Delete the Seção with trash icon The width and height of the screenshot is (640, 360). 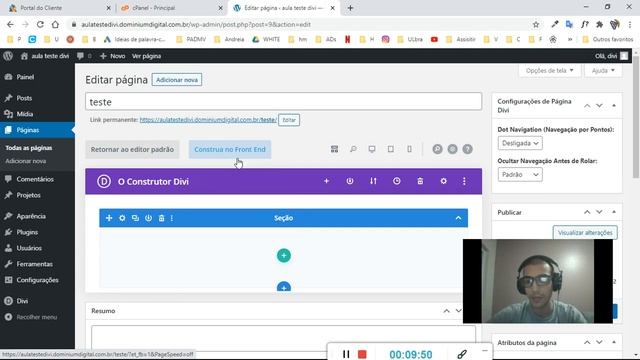[161, 218]
